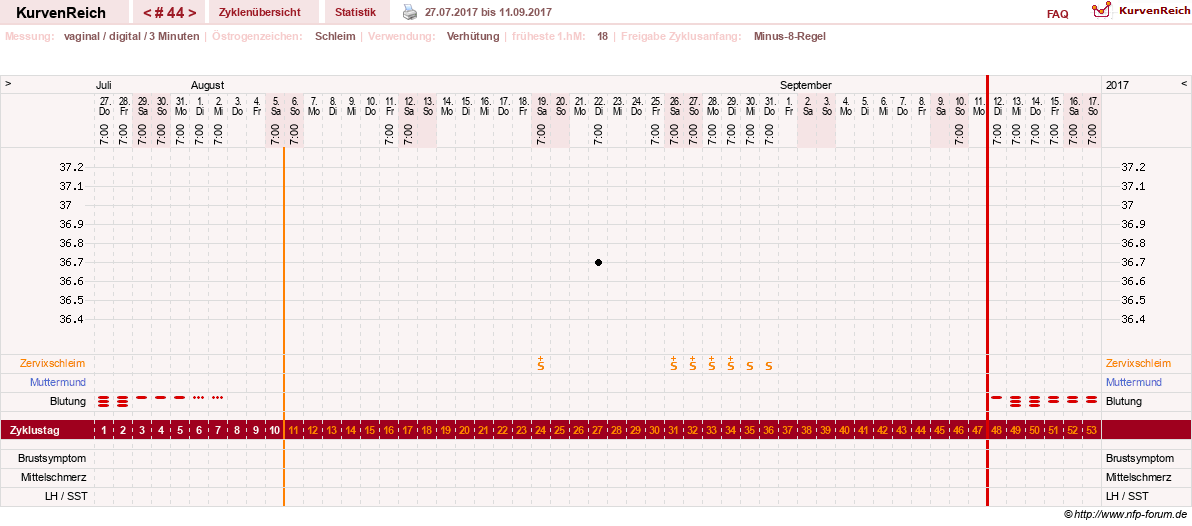Click bleeding marker on cycle day 49

coord(1016,401)
